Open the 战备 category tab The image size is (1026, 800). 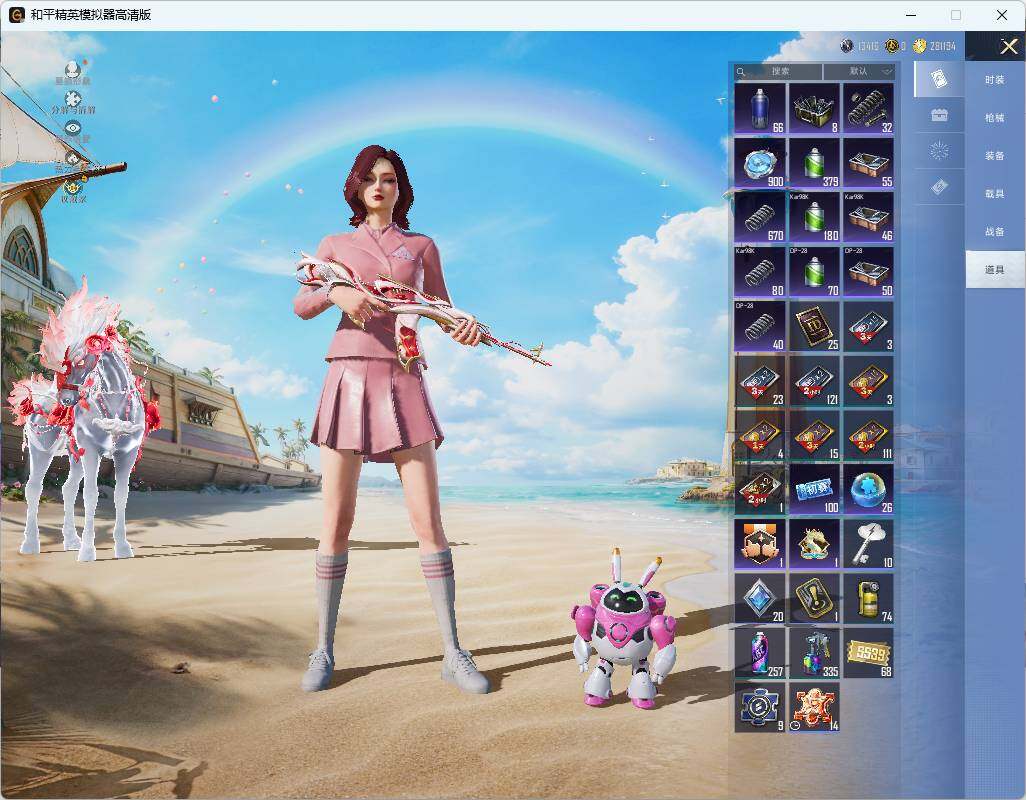[x=995, y=232]
